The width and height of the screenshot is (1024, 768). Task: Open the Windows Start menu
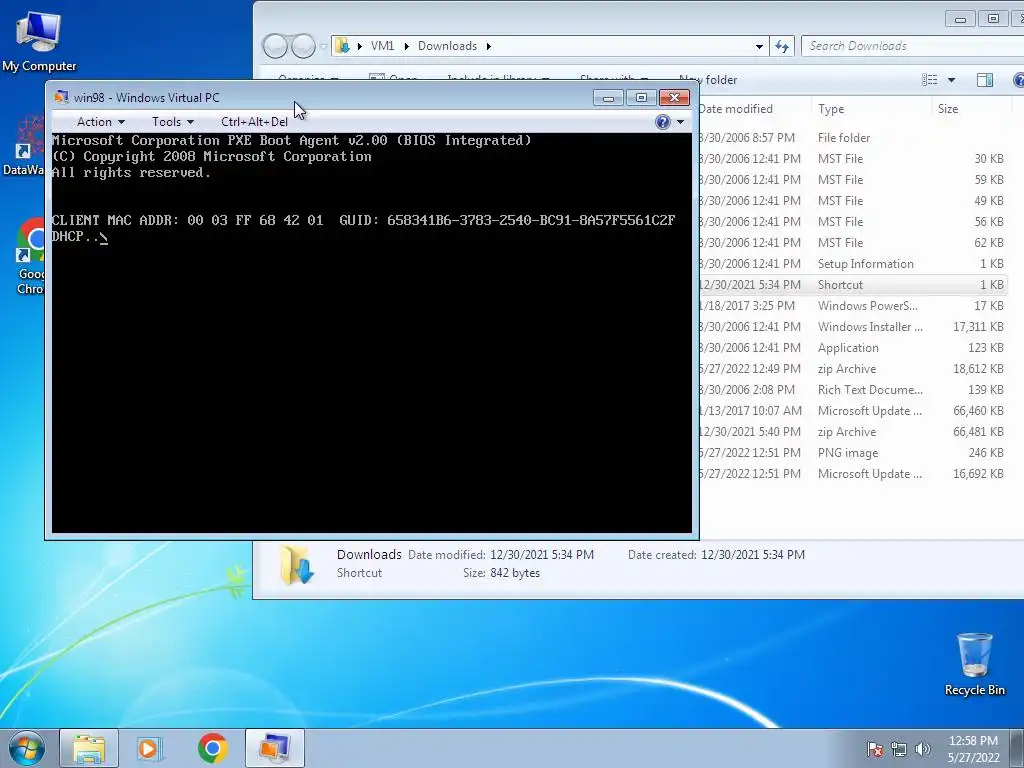(x=27, y=748)
